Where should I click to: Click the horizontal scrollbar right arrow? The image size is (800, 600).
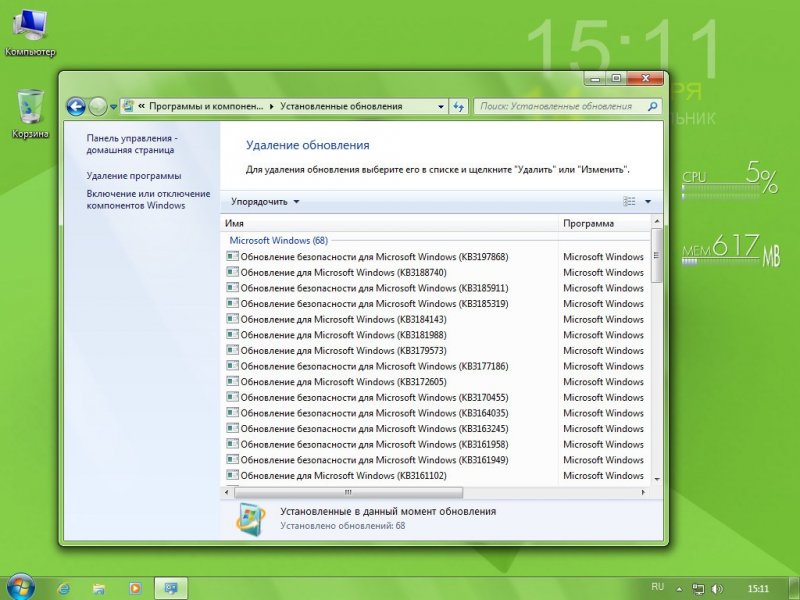(643, 492)
